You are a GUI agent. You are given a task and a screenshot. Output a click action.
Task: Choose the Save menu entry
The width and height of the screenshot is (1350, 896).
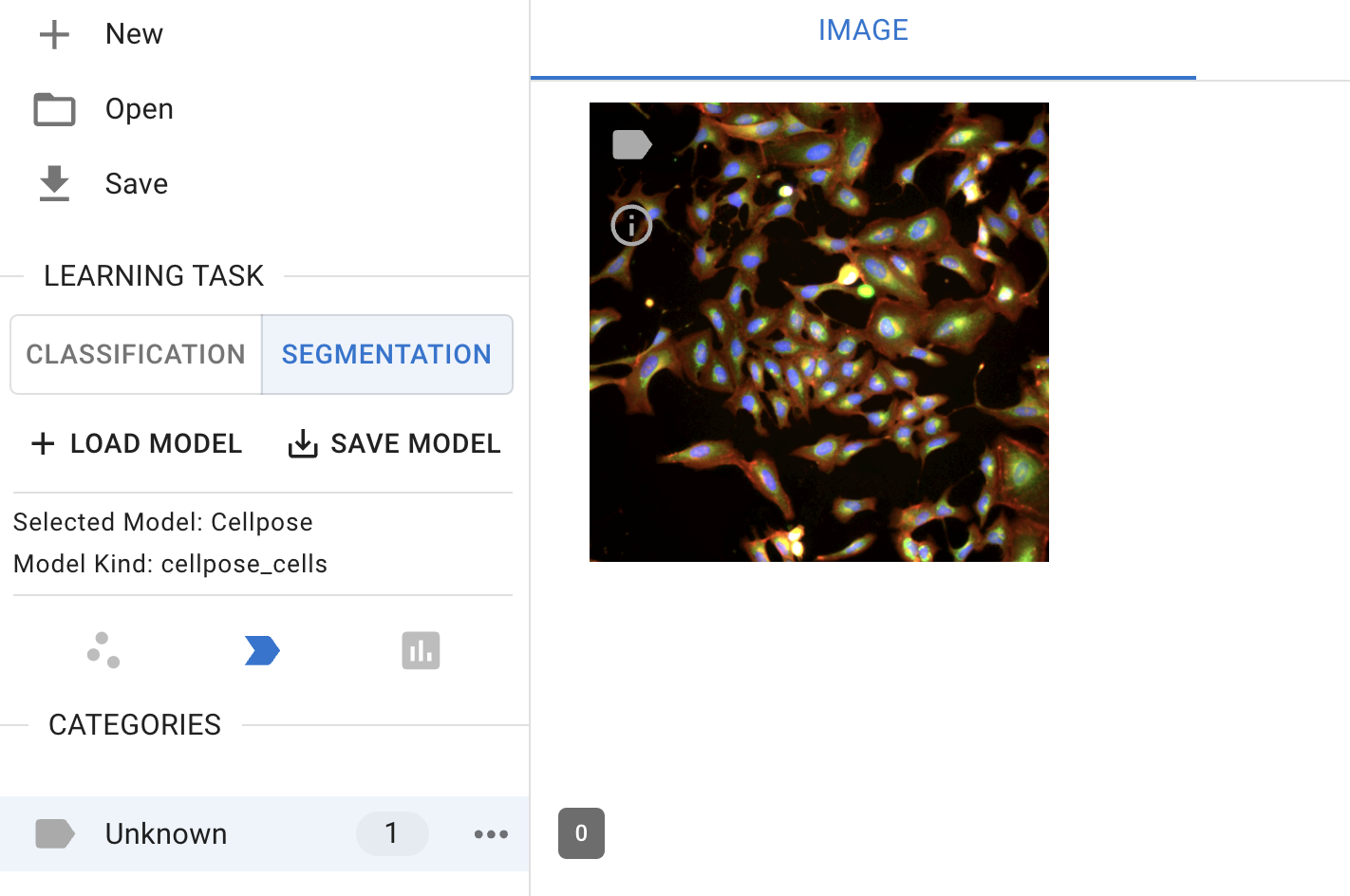tap(137, 183)
